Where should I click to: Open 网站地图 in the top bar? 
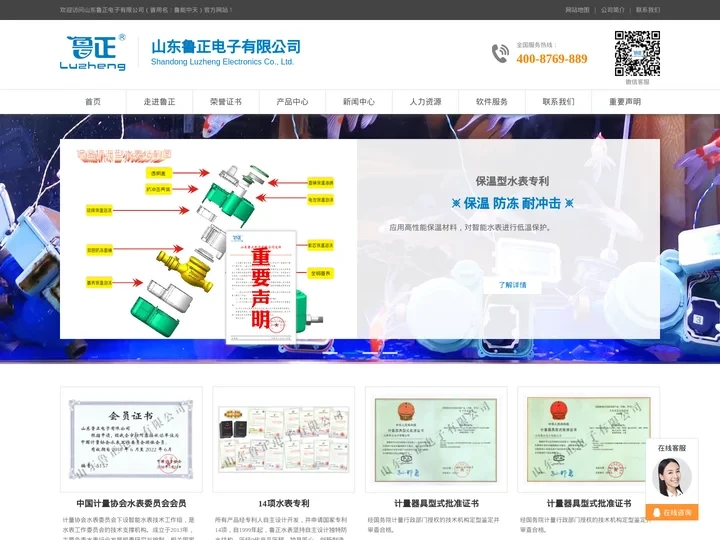[x=577, y=10]
